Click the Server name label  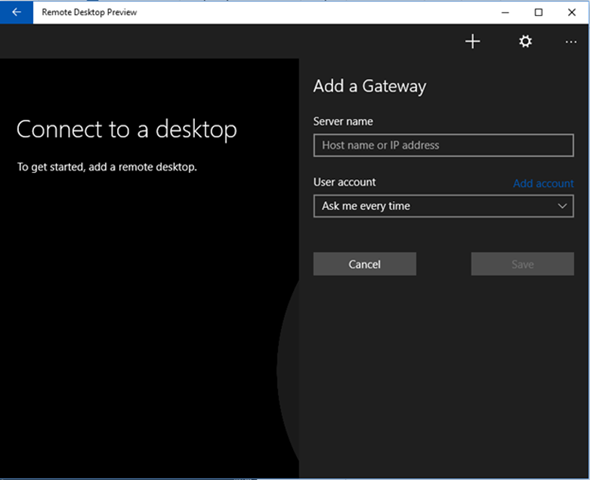coord(343,122)
